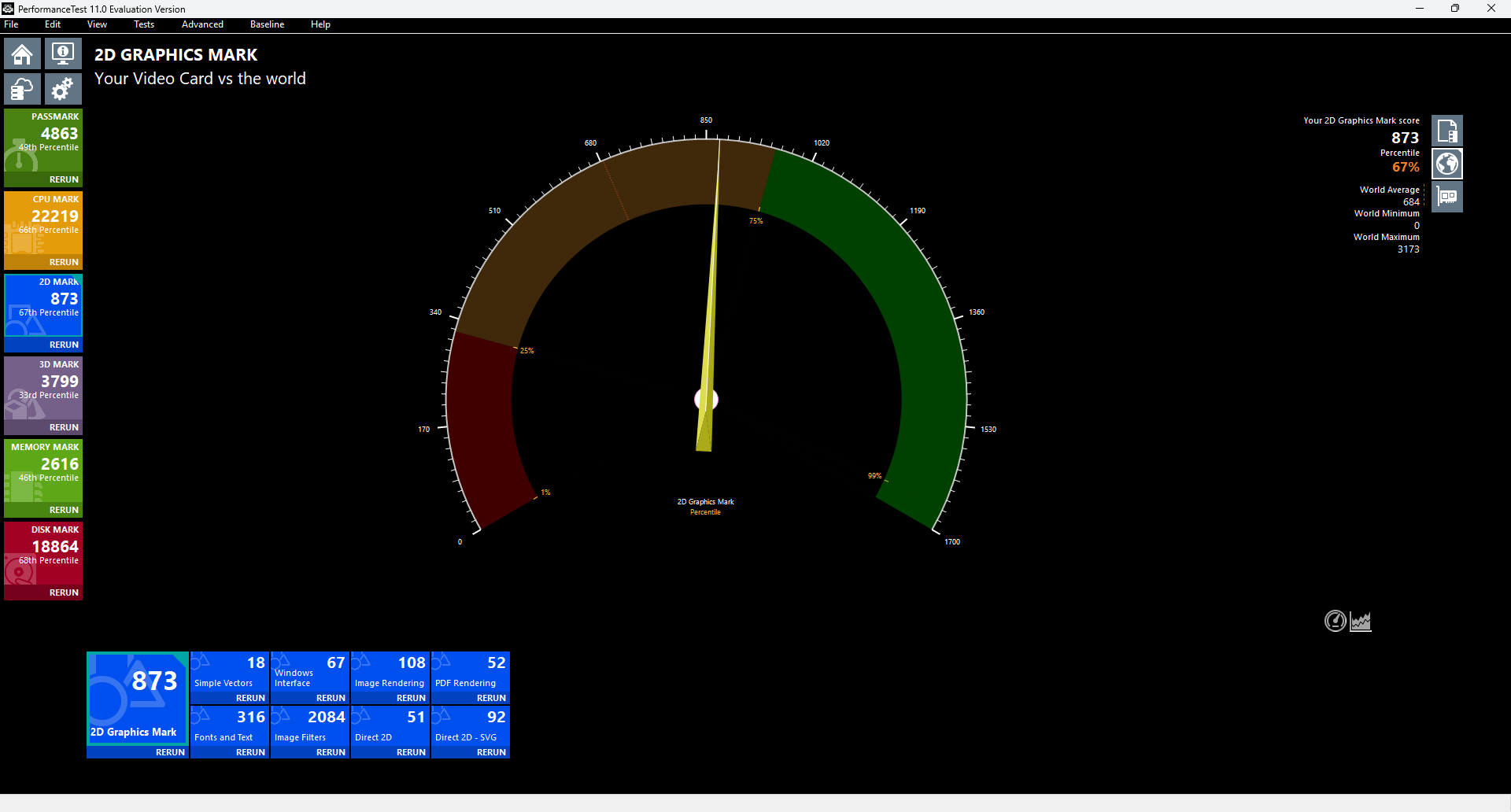1511x812 pixels.
Task: Click the 2D GRAPHICS MARK page heading
Action: (176, 55)
